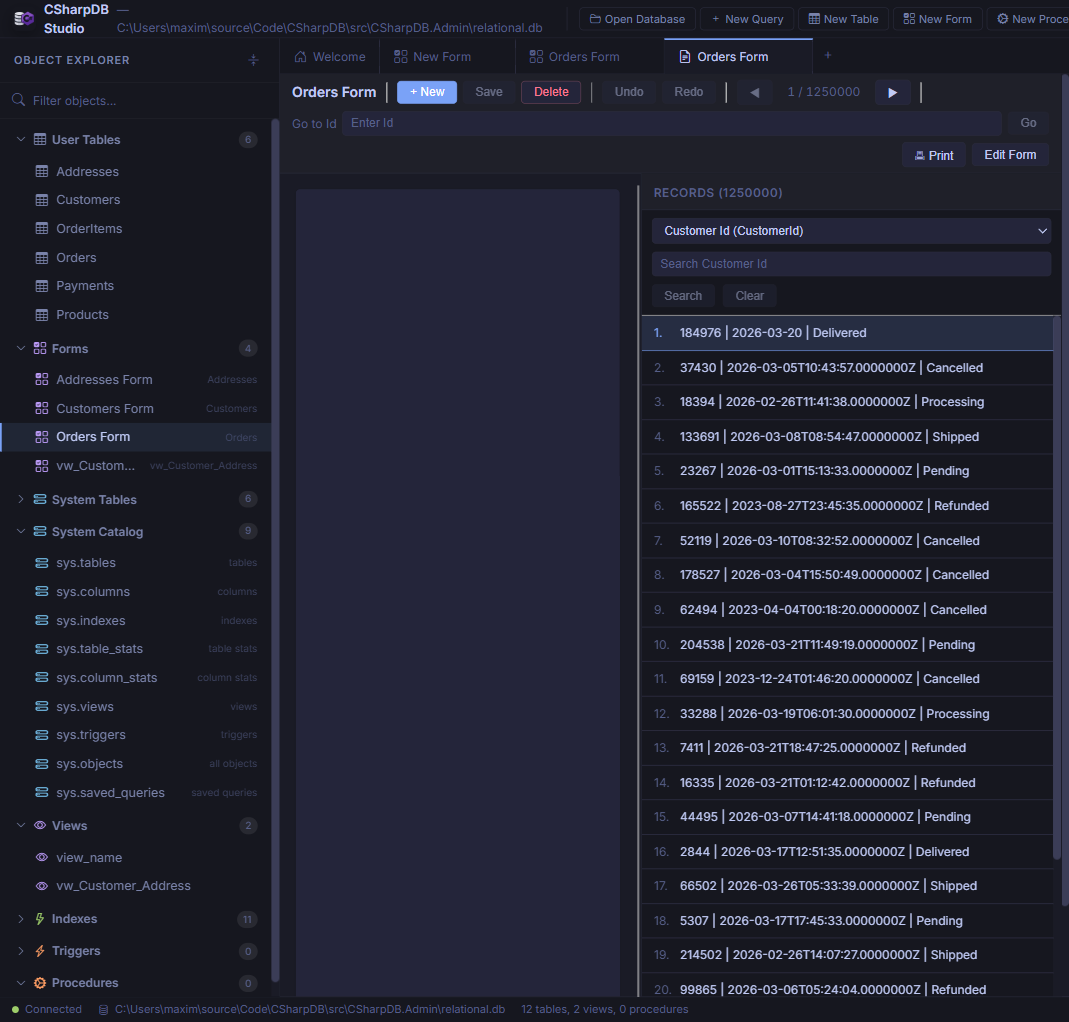Create a new query with the New Query icon
The height and width of the screenshot is (1022, 1069).
[x=718, y=18]
